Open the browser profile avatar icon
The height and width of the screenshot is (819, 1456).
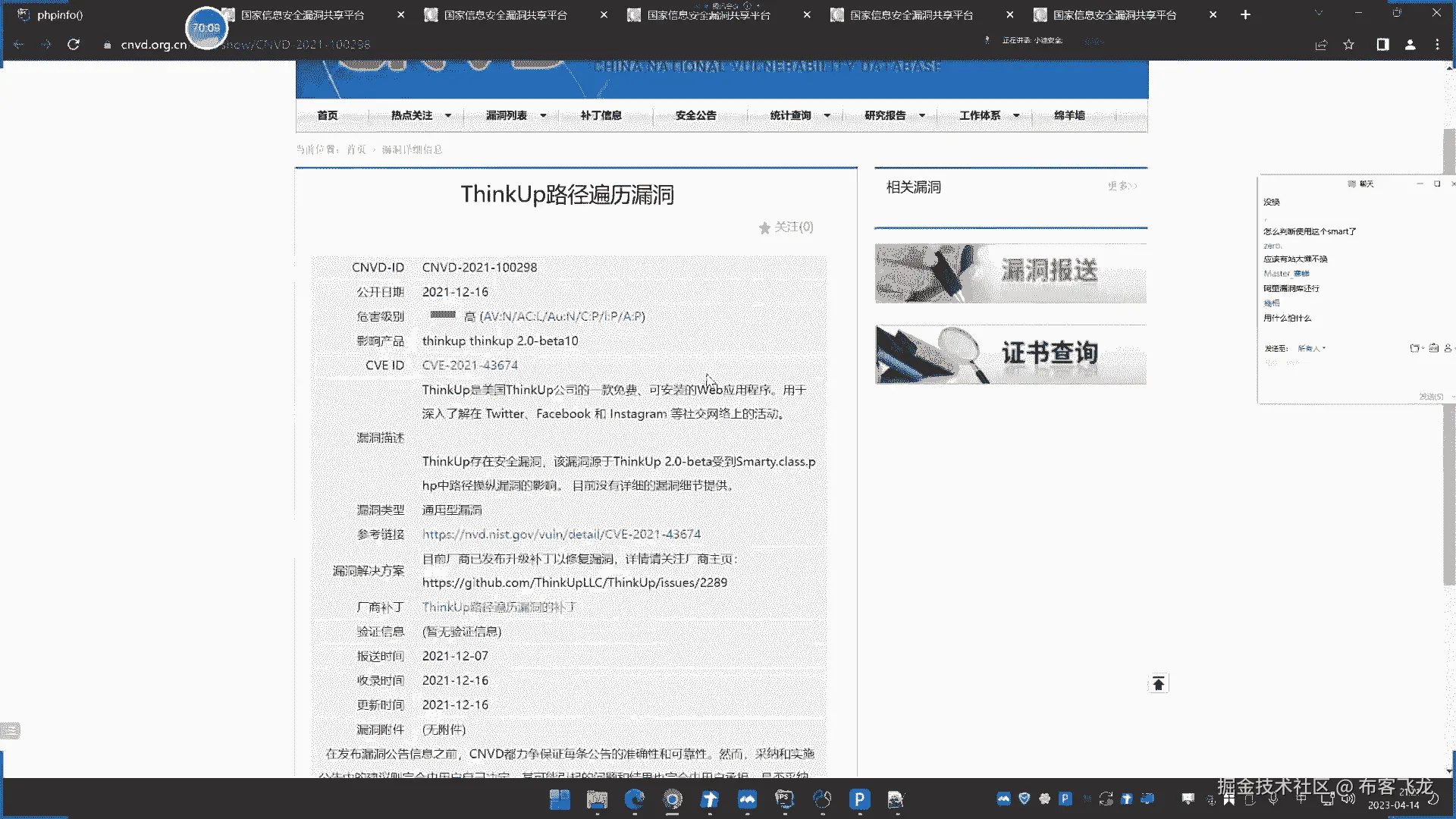click(1410, 45)
